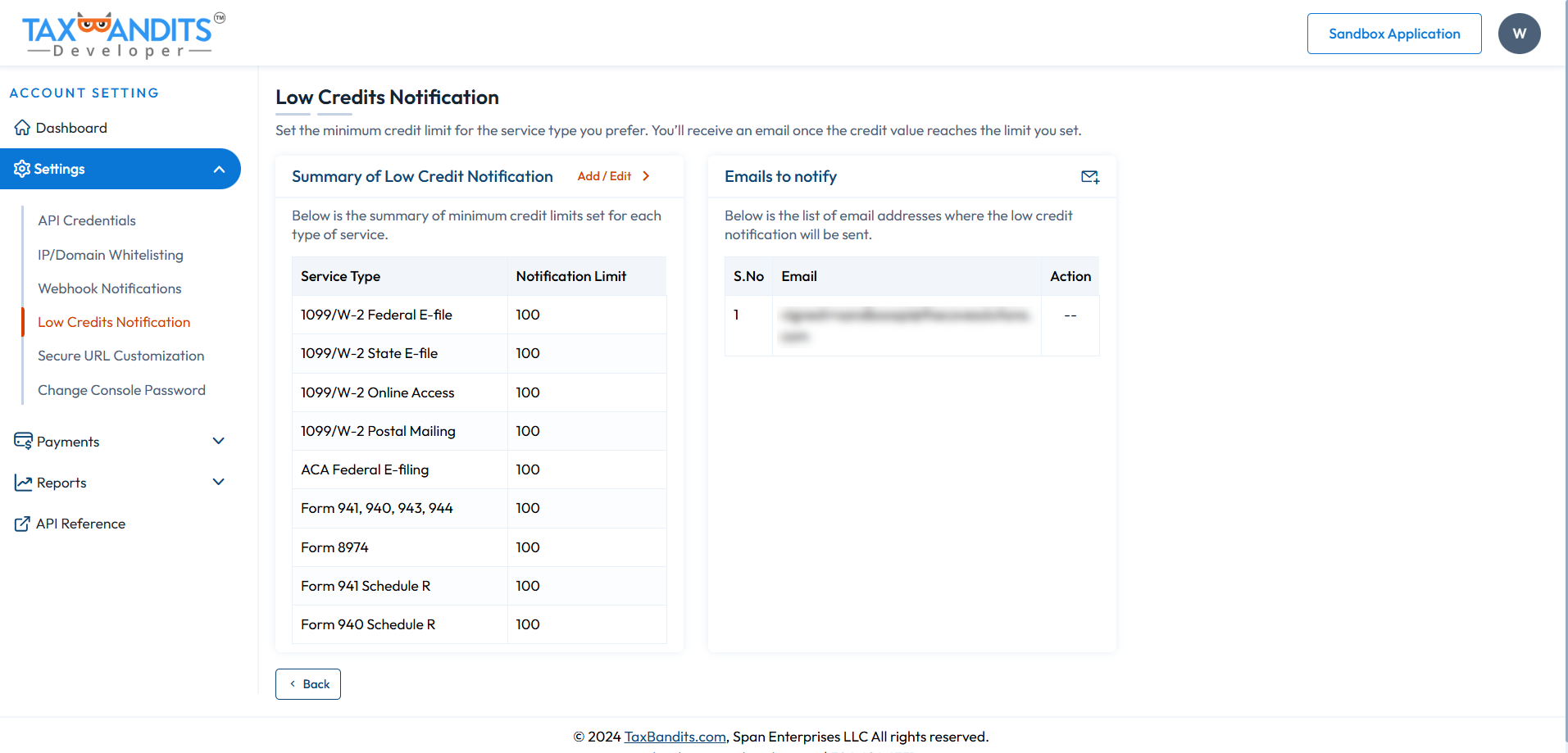The height and width of the screenshot is (753, 1568).
Task: Click the Payments card icon
Action: (x=22, y=441)
